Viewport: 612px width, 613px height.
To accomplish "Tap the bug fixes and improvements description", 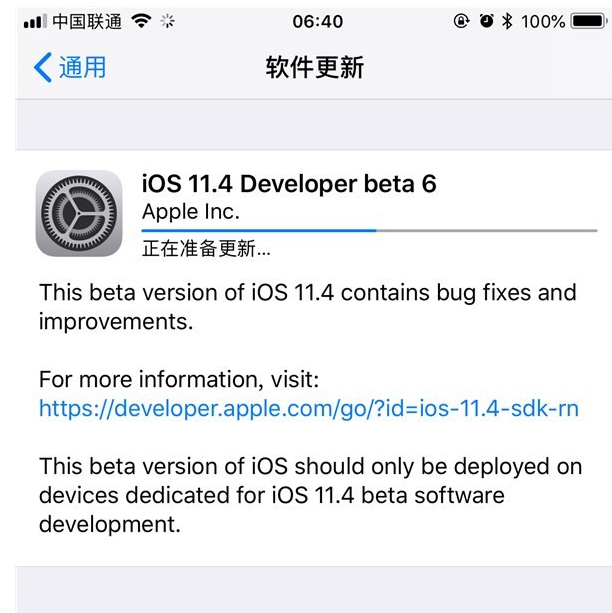I will [307, 307].
